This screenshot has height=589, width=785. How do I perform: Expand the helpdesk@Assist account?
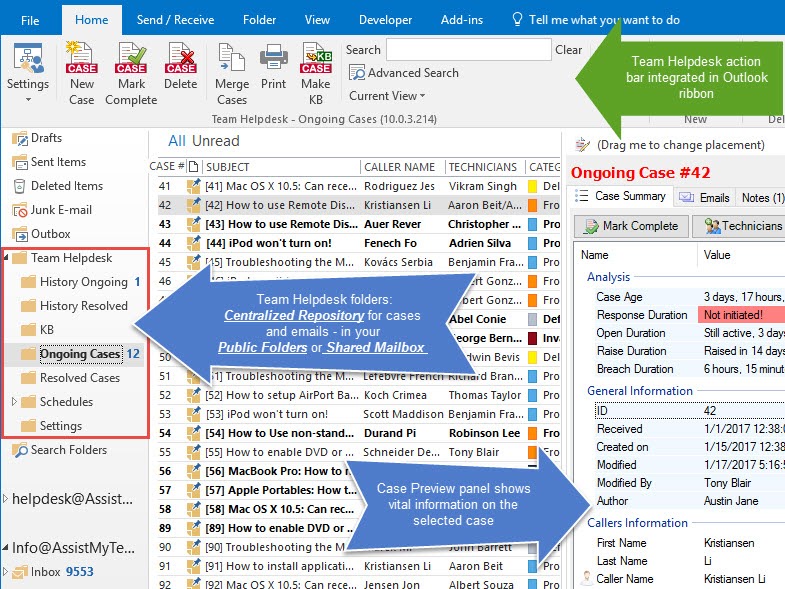(x=5, y=498)
